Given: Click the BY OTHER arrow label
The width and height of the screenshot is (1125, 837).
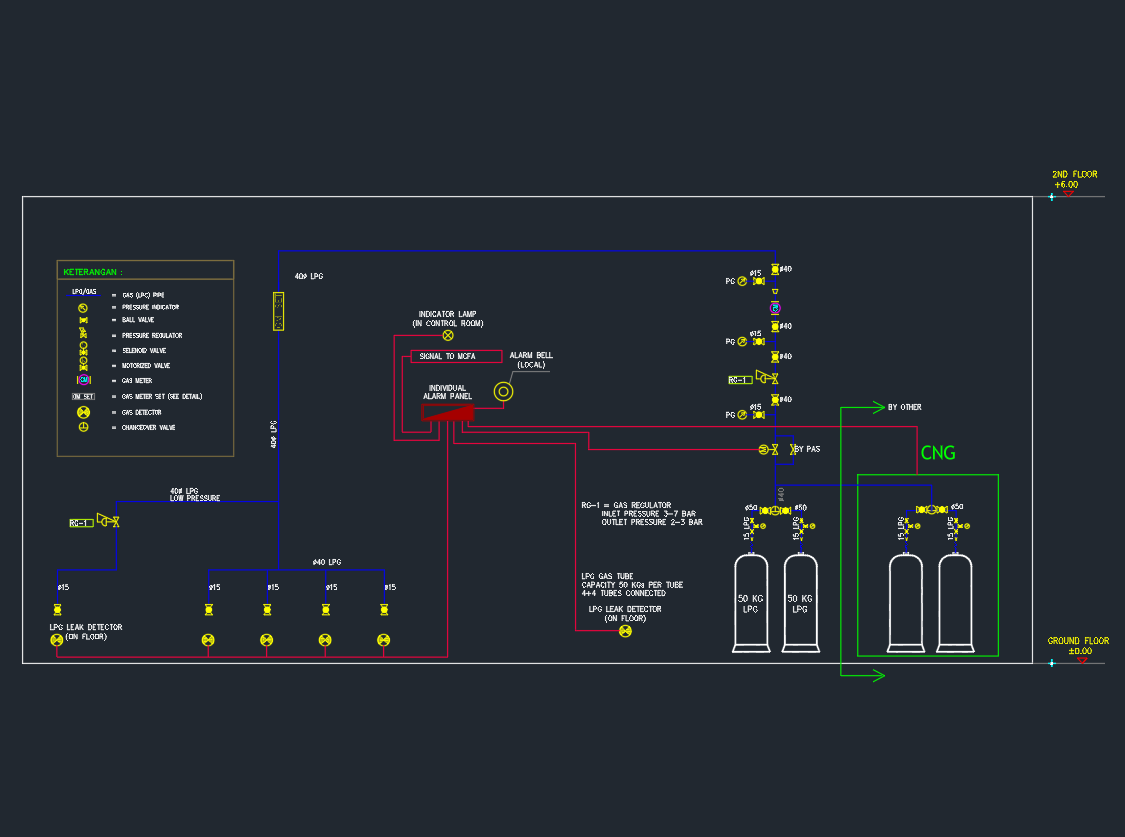Looking at the screenshot, I should [x=904, y=407].
